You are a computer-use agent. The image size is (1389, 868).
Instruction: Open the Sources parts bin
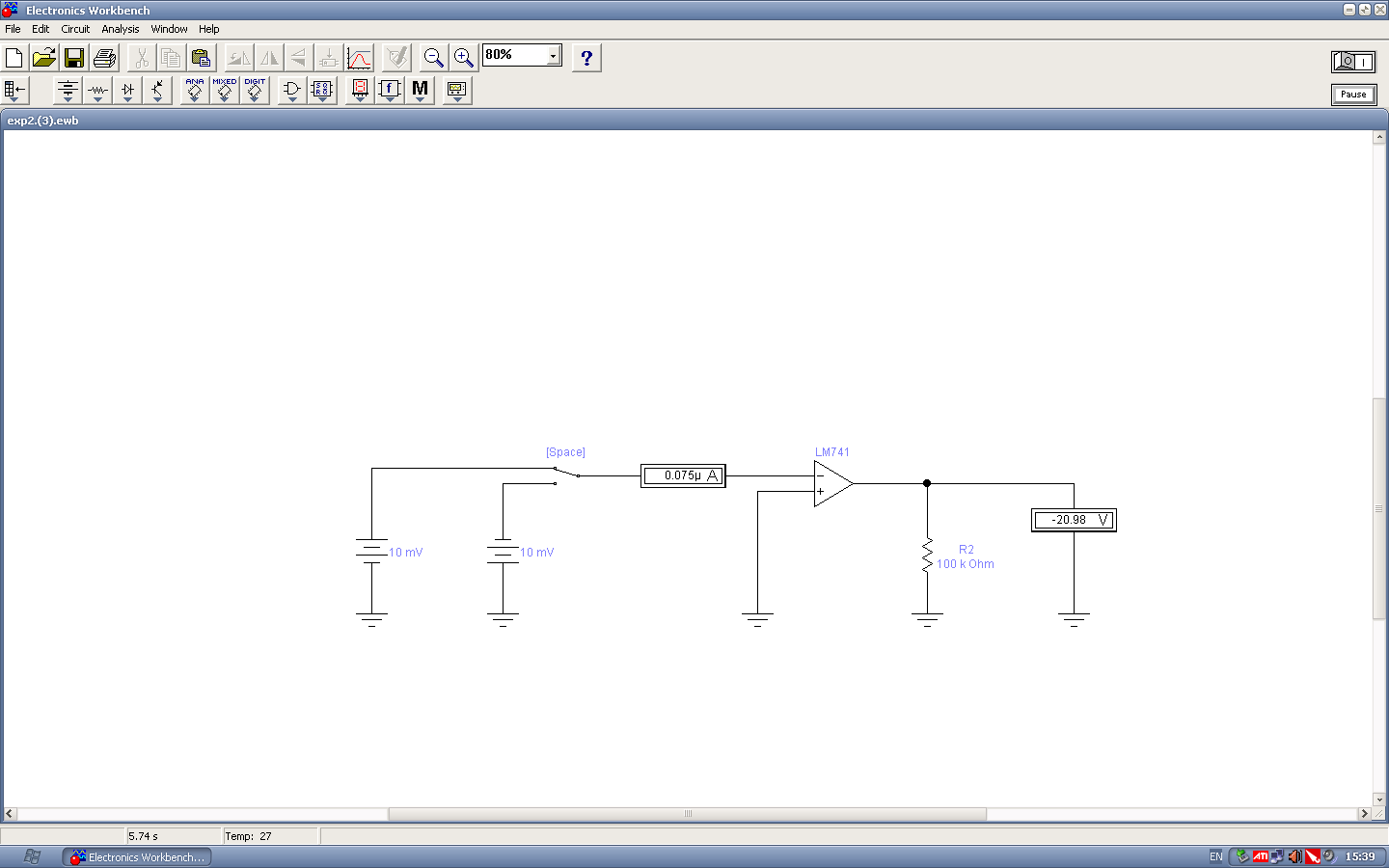tap(68, 91)
